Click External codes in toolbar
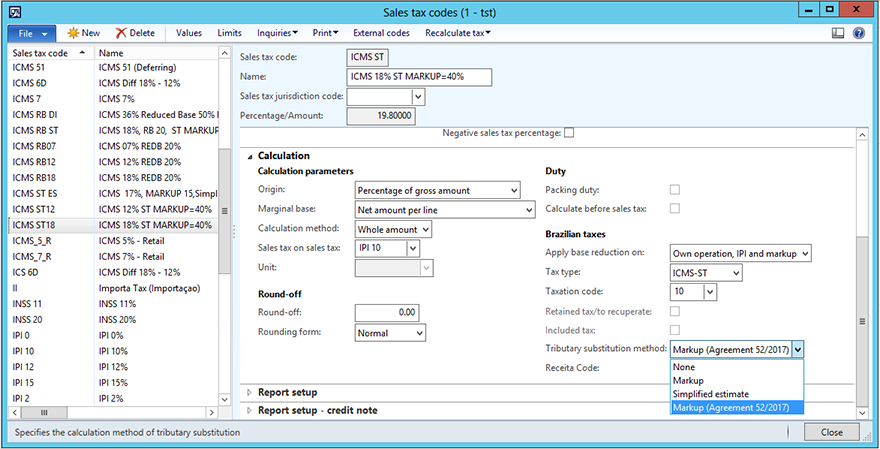 tap(381, 33)
